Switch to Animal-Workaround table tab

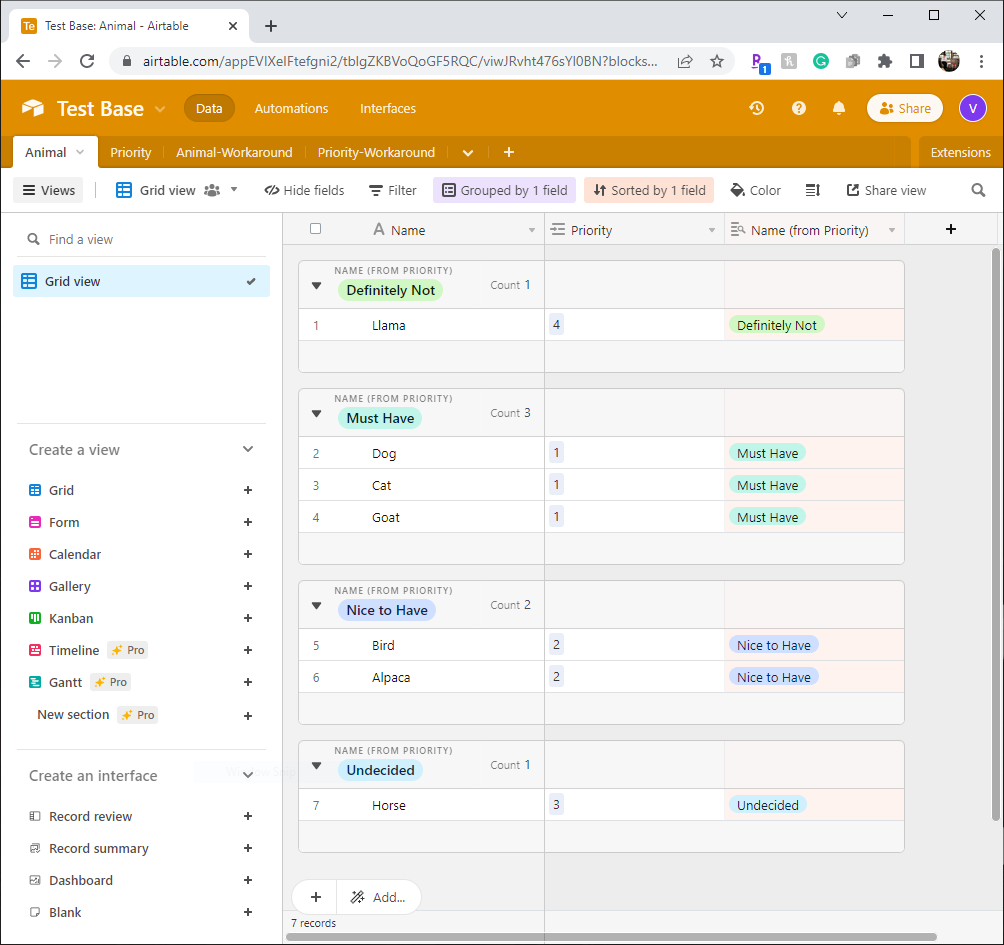234,152
